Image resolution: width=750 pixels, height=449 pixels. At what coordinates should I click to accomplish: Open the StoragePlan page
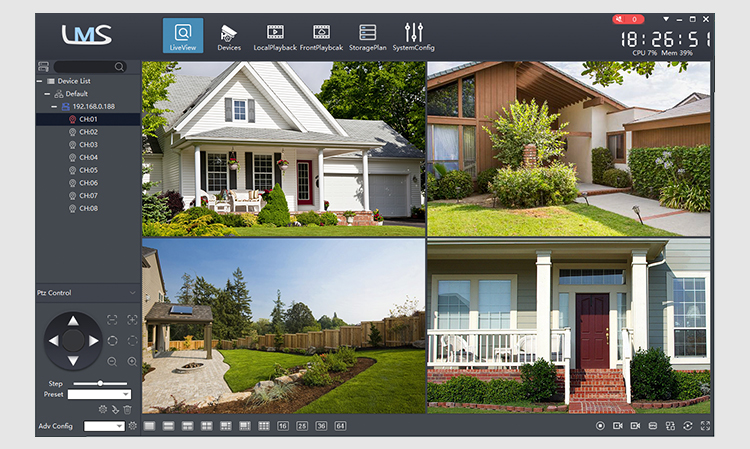pos(367,36)
